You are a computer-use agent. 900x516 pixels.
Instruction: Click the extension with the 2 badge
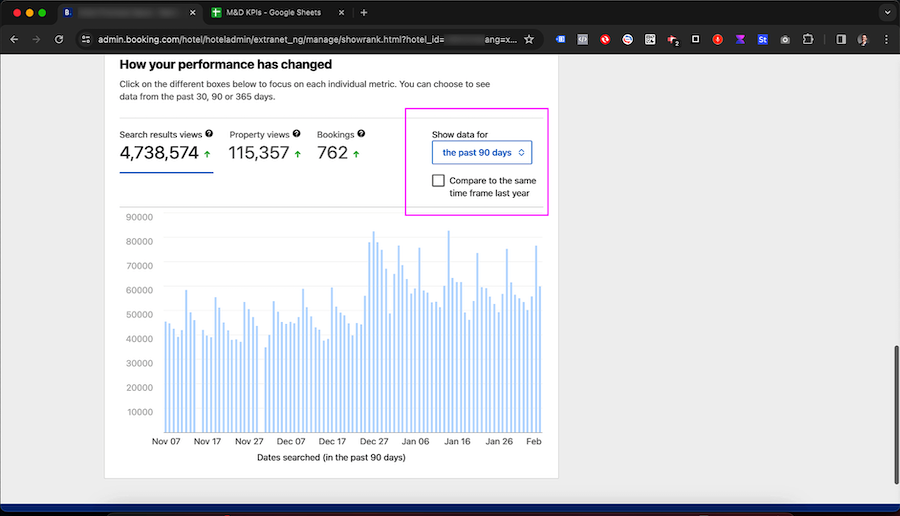tap(673, 40)
